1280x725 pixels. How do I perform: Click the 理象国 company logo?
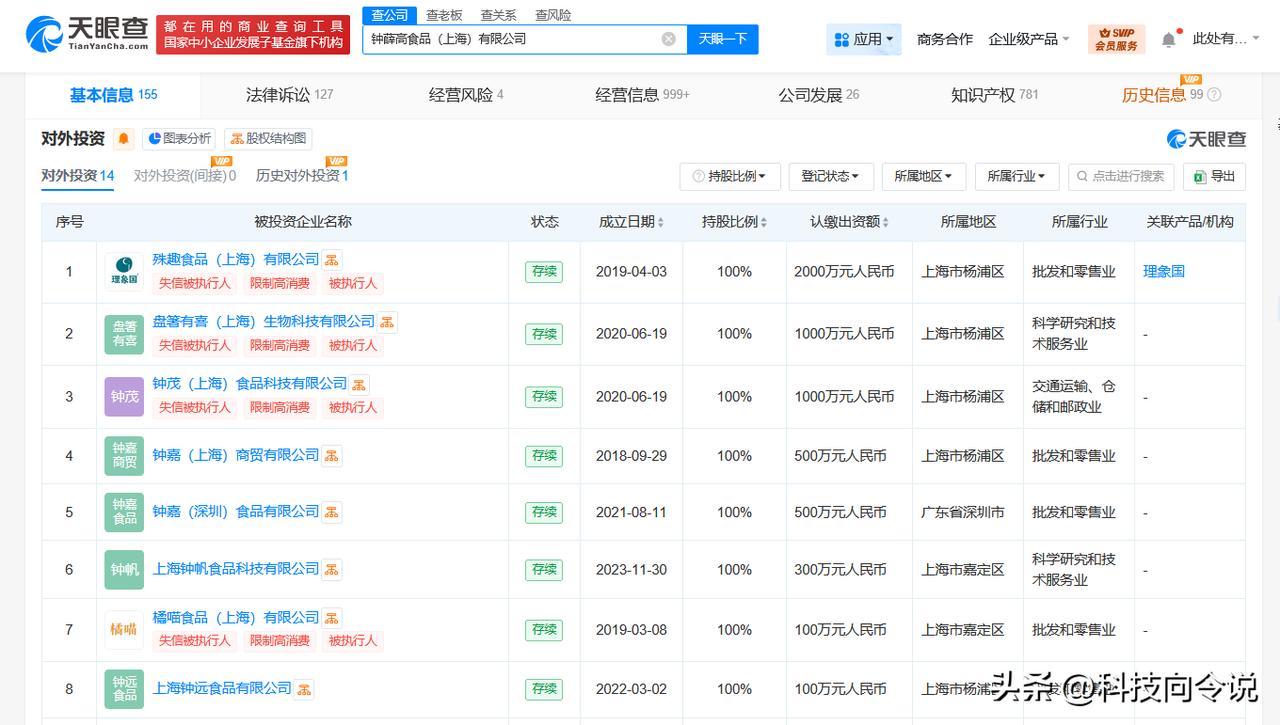pos(124,272)
